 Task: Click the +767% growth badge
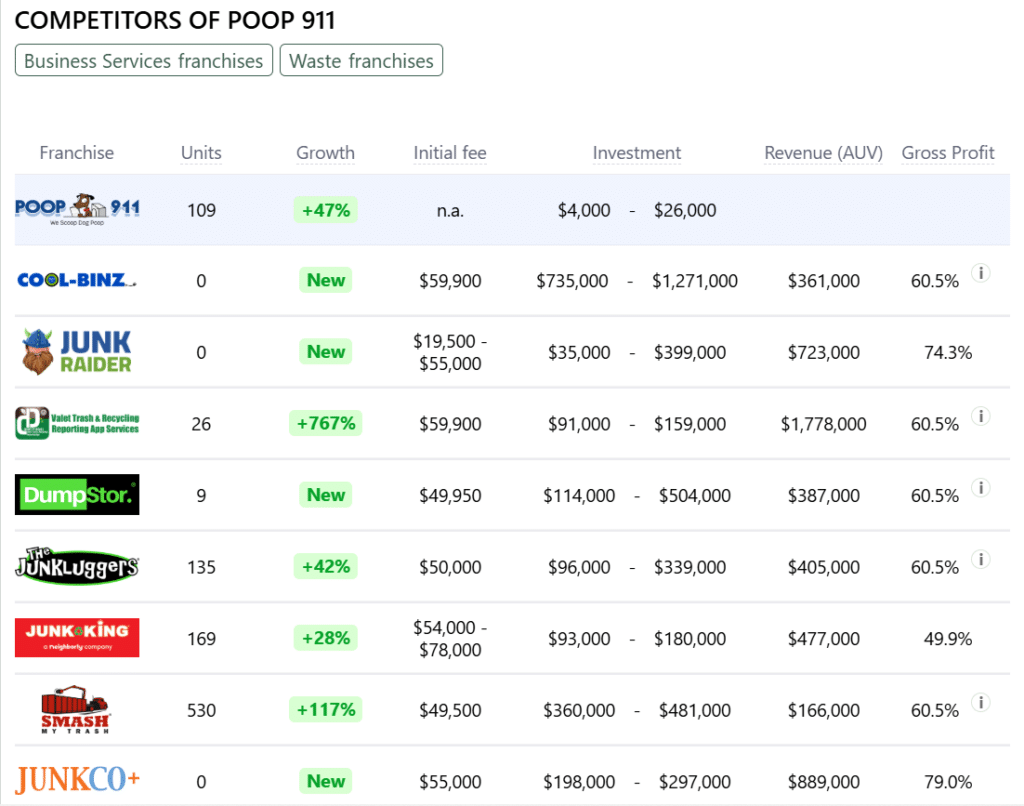click(x=325, y=423)
